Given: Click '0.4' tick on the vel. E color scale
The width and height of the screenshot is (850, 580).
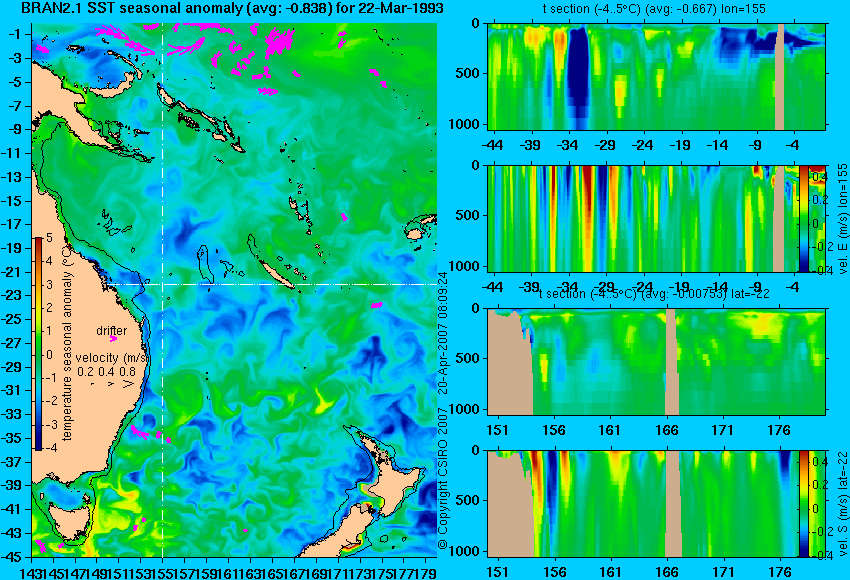Looking at the screenshot, I should click(819, 177).
